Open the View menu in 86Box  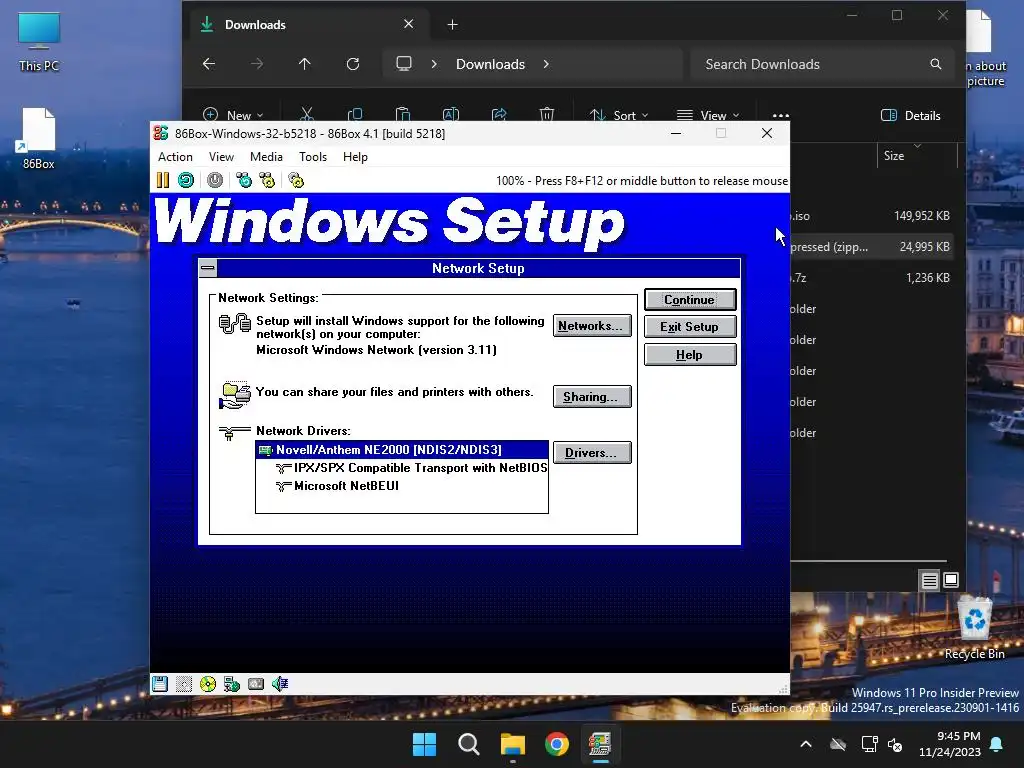click(x=221, y=157)
